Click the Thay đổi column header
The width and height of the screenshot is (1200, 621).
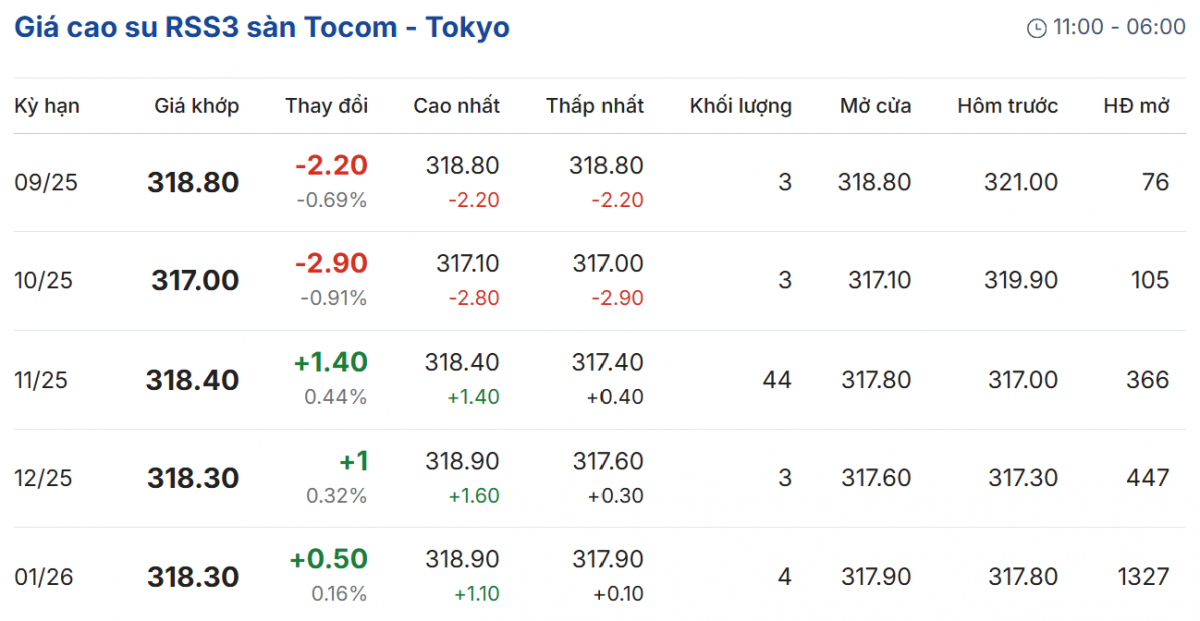pyautogui.click(x=326, y=106)
